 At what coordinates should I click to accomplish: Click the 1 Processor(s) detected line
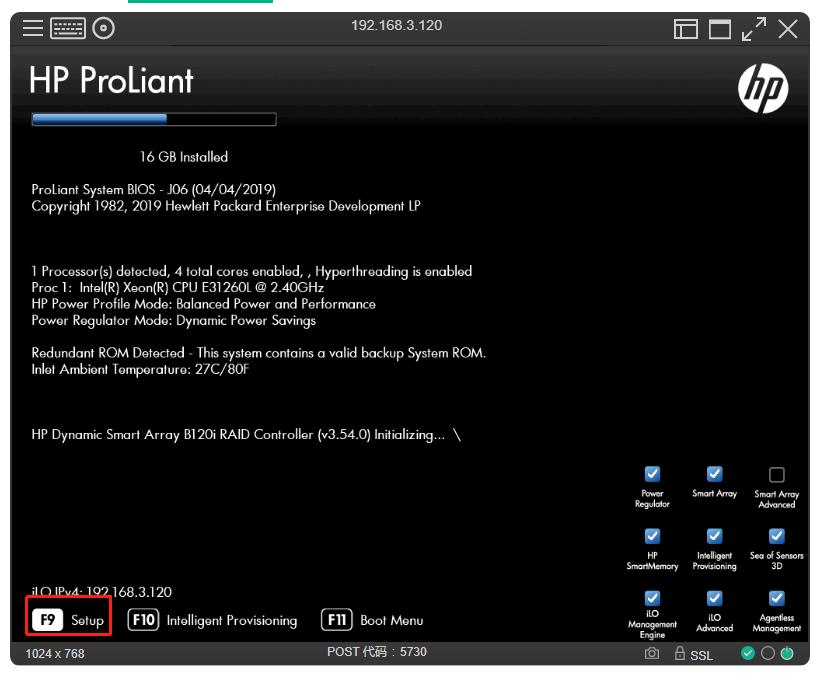point(251,271)
